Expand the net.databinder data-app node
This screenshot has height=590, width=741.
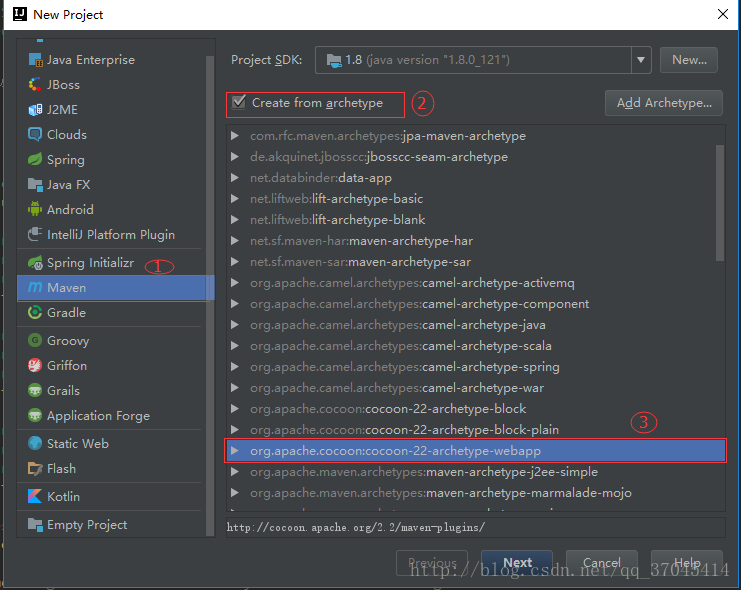tap(234, 178)
